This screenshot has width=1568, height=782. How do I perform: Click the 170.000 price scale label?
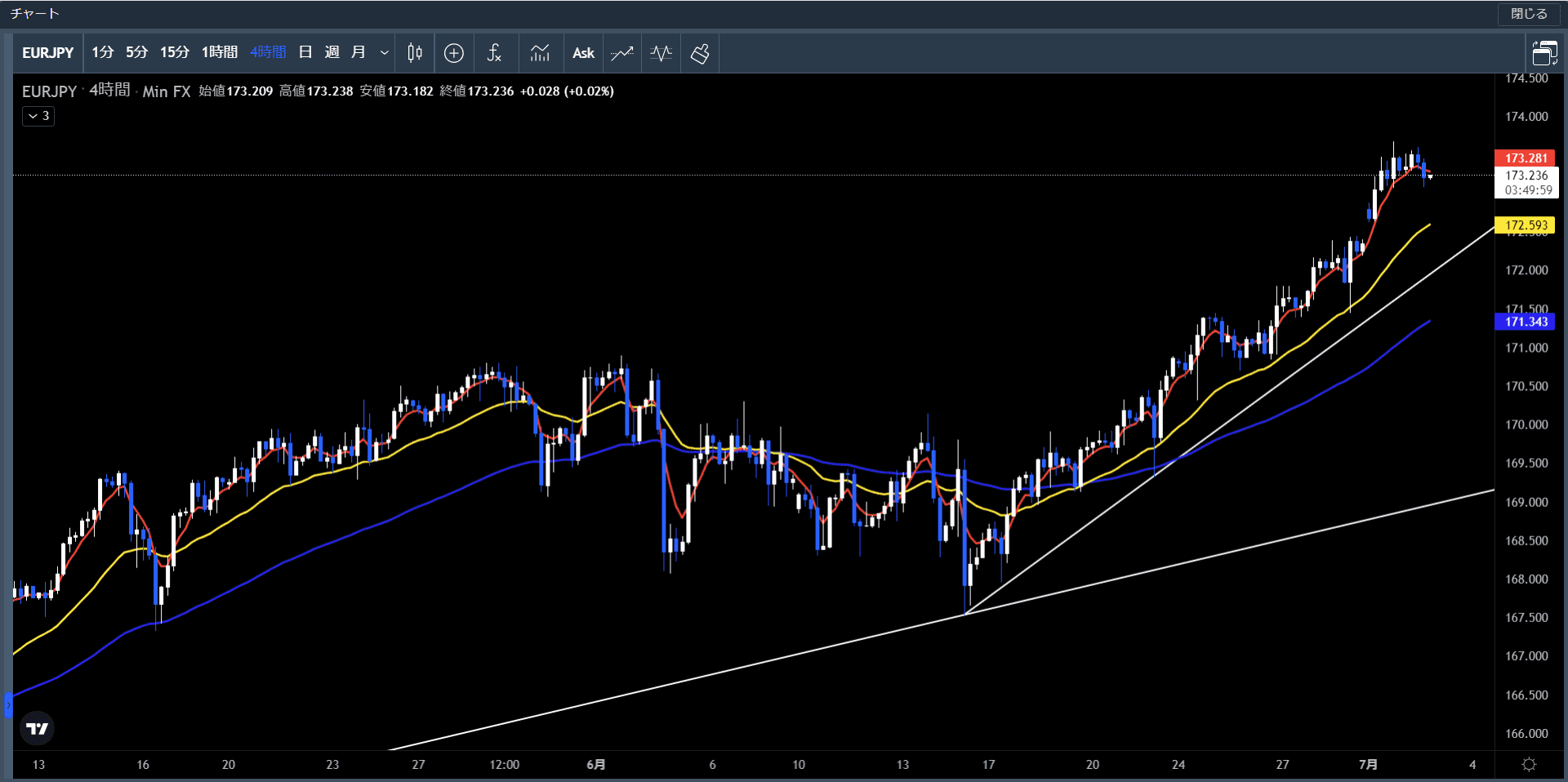point(1526,424)
